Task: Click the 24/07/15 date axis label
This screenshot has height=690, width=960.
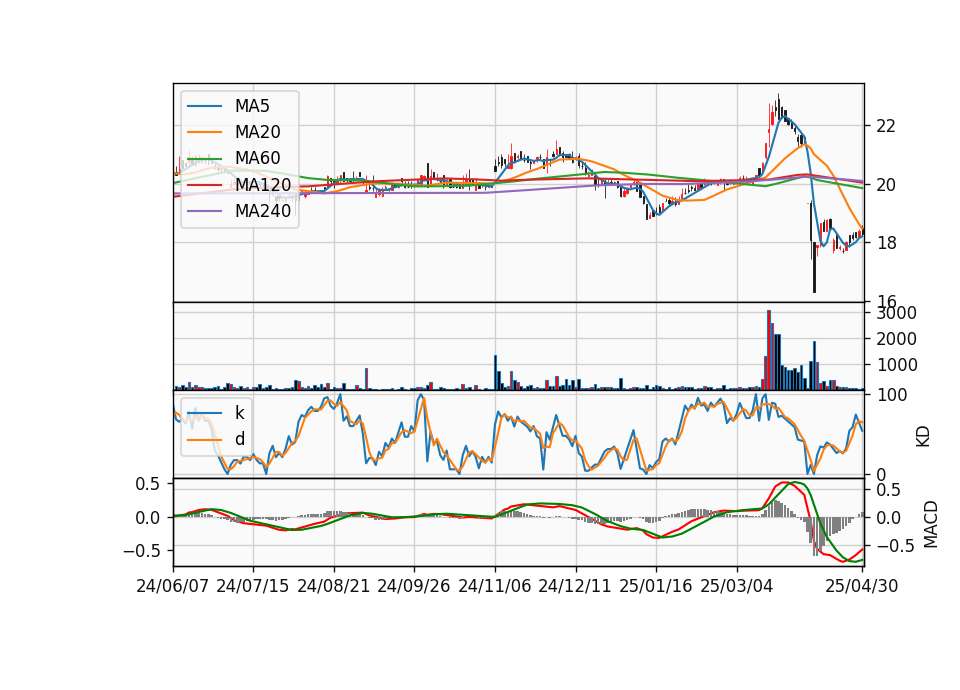Action: click(253, 586)
